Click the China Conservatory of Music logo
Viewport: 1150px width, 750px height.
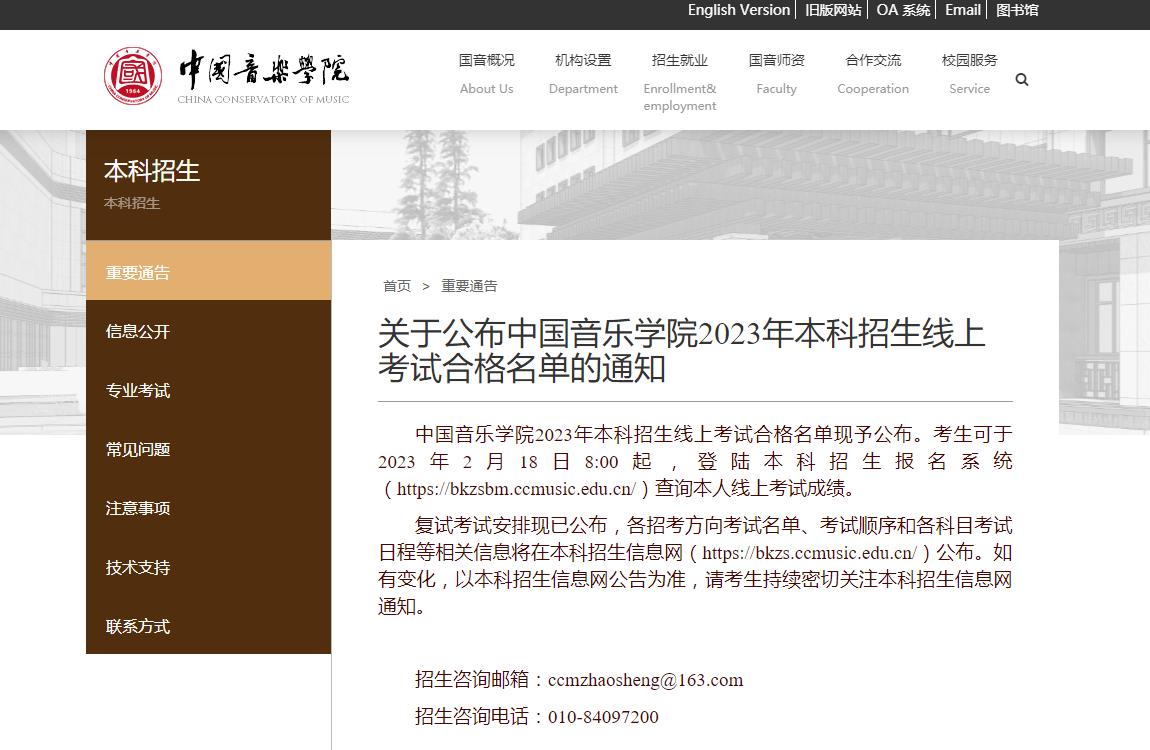(227, 76)
